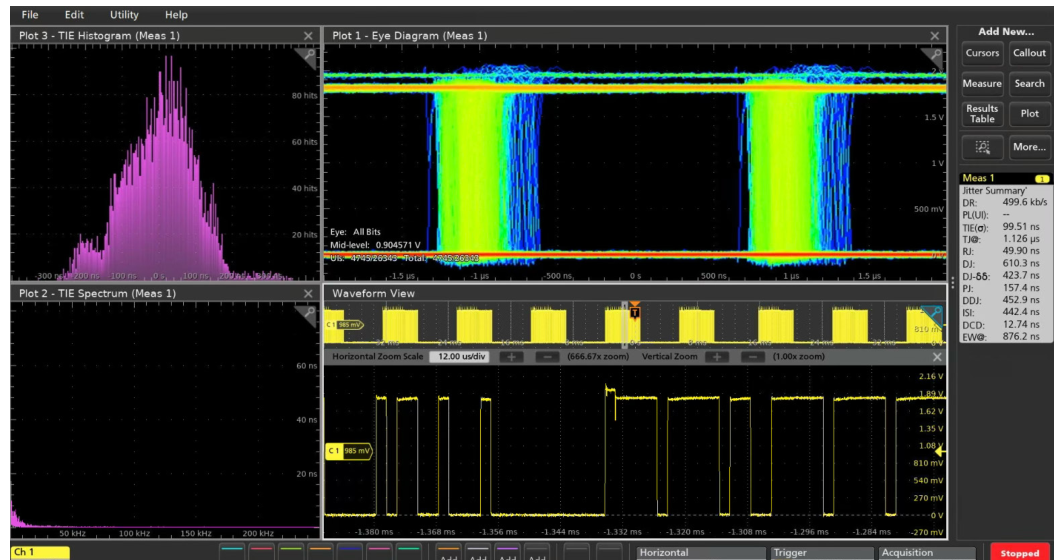Open the Measure dialog

pos(982,84)
